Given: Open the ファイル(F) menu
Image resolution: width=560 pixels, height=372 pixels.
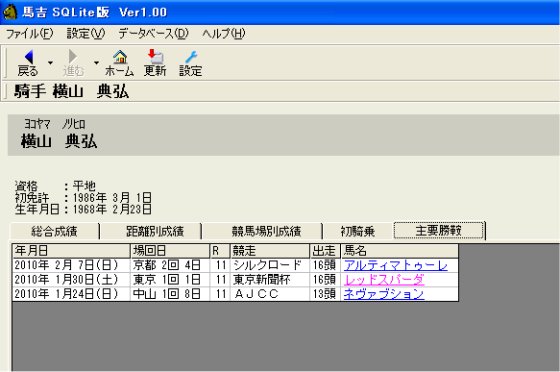Looking at the screenshot, I should tap(30, 34).
